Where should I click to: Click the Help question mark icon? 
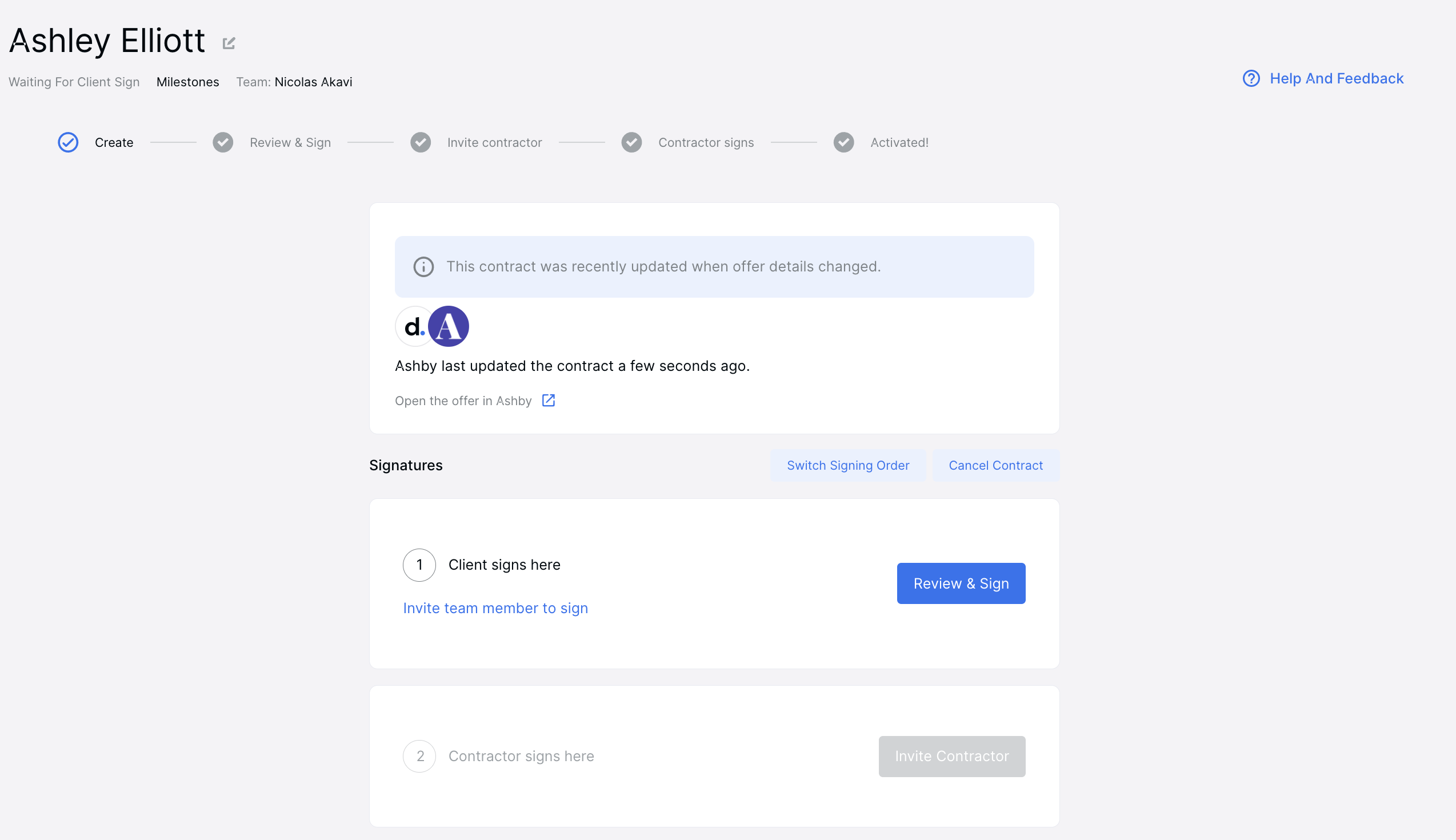coord(1251,78)
